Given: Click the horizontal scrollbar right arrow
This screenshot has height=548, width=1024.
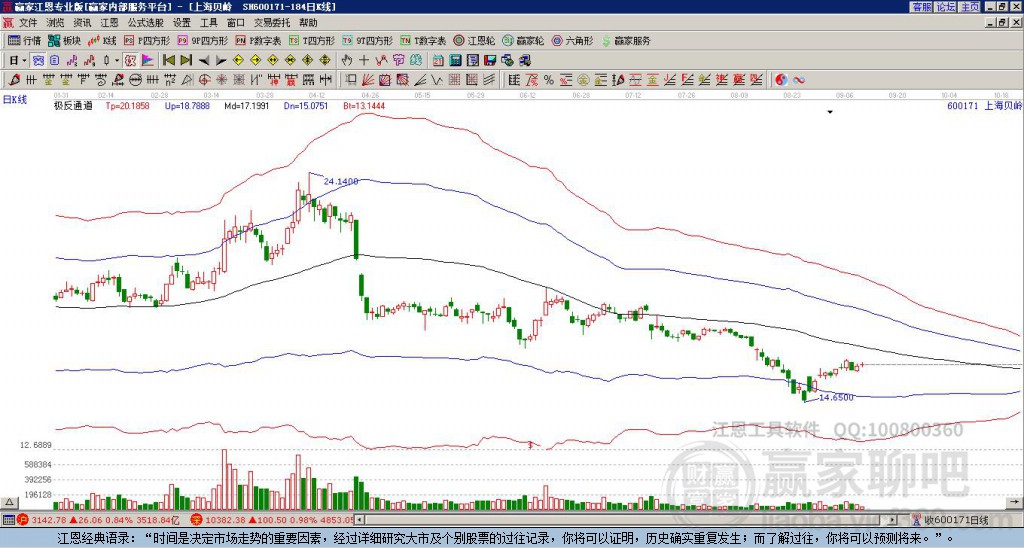Looking at the screenshot, I should (x=892, y=520).
